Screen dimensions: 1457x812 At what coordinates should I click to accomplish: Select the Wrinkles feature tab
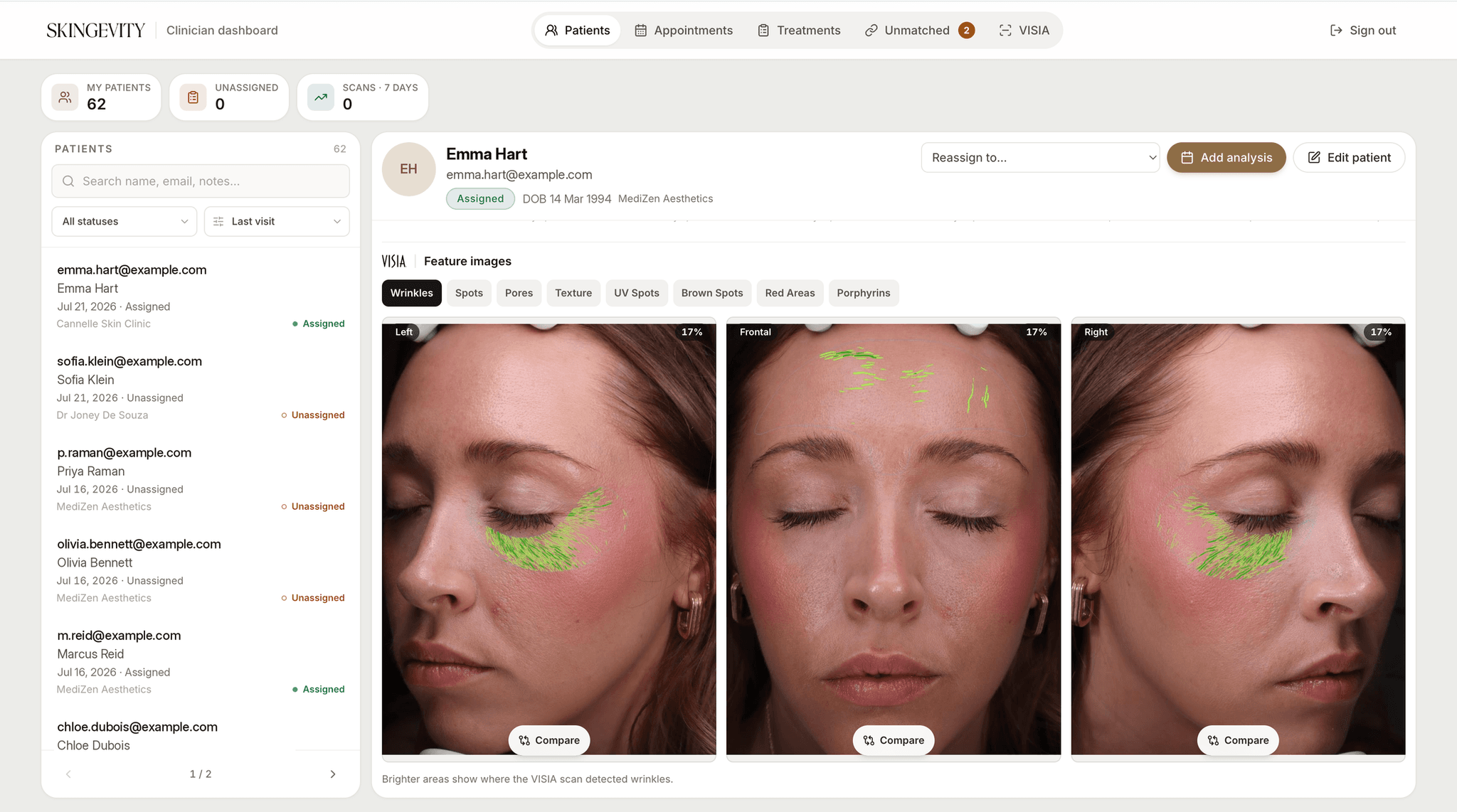[x=412, y=293]
